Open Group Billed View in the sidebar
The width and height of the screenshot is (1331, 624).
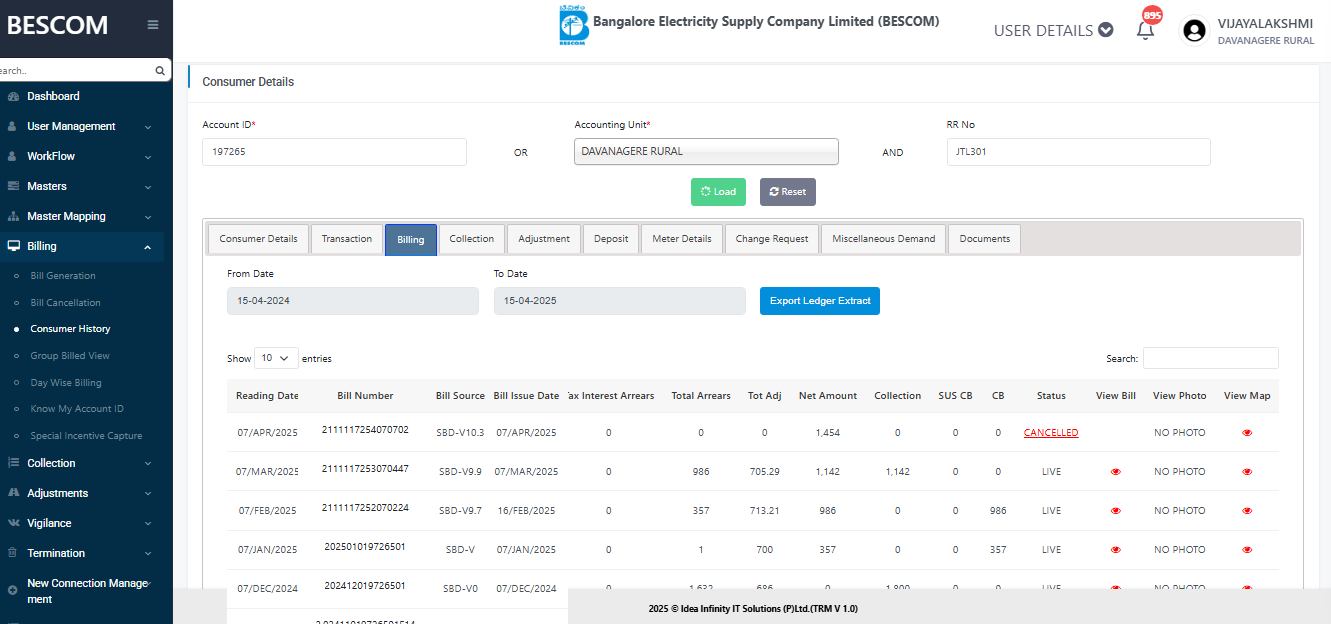(x=70, y=356)
